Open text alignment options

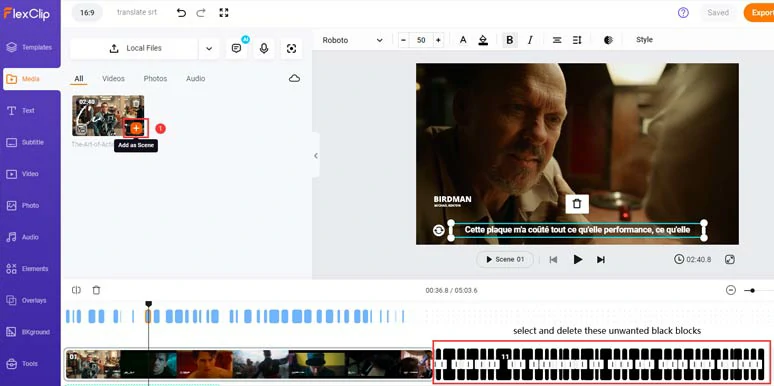coord(557,40)
